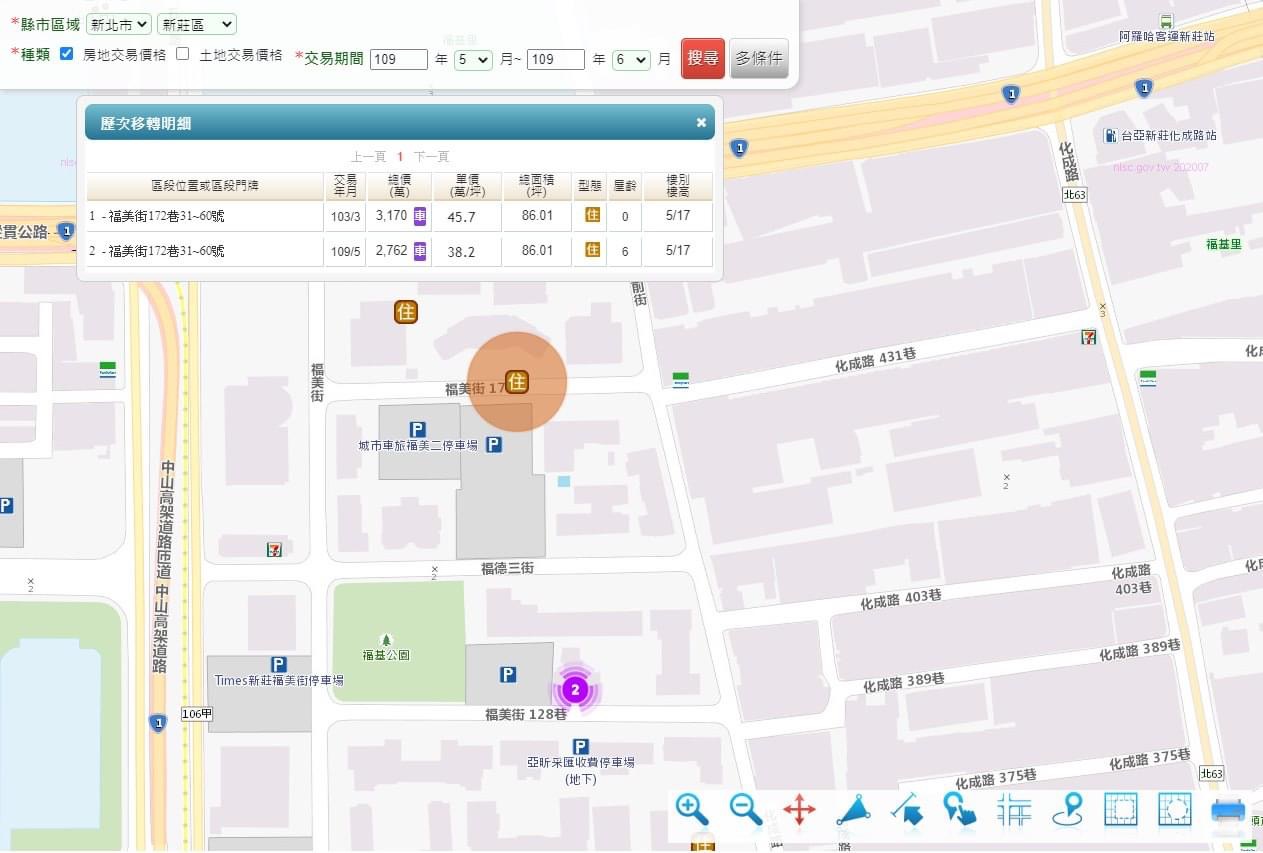Click the 總面積(坪) column header
Viewport: 1263px width, 853px height.
(537, 186)
